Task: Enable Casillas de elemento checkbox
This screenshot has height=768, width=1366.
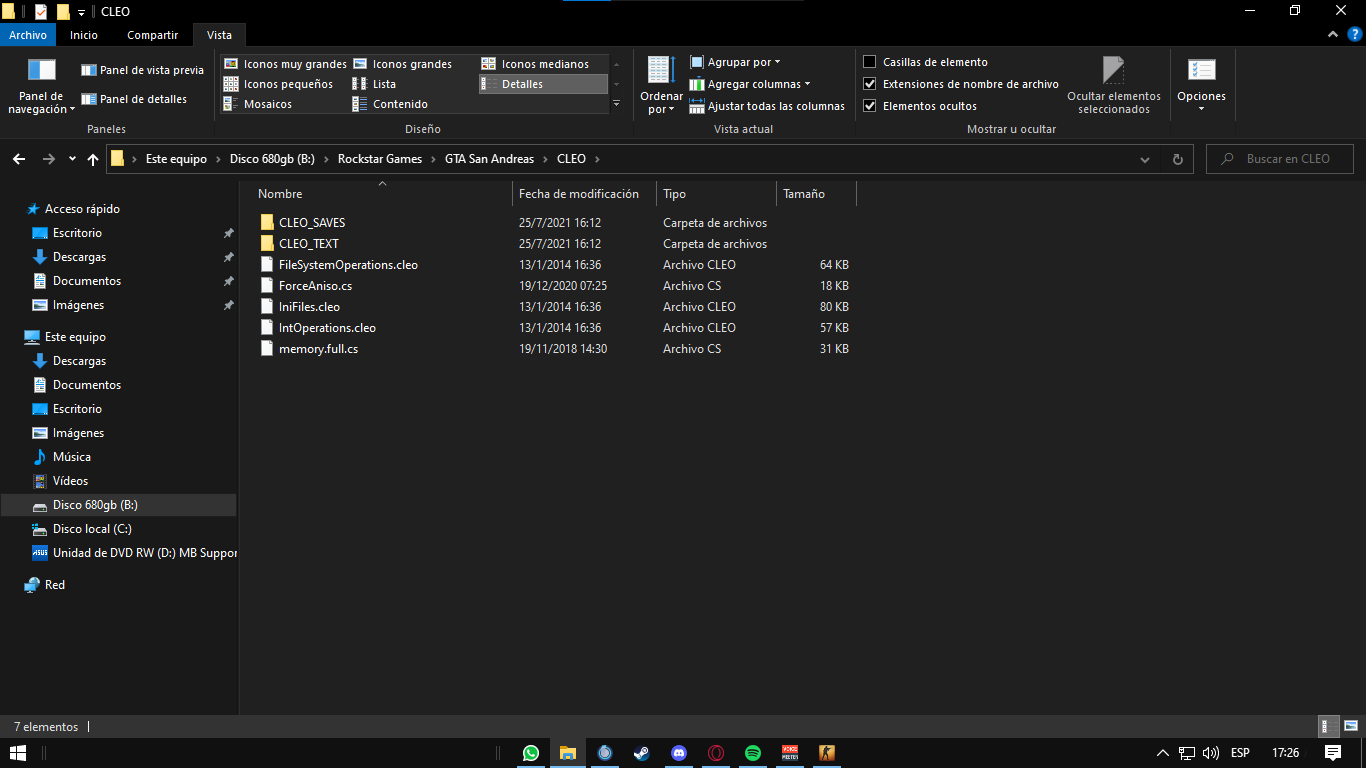Action: click(870, 62)
